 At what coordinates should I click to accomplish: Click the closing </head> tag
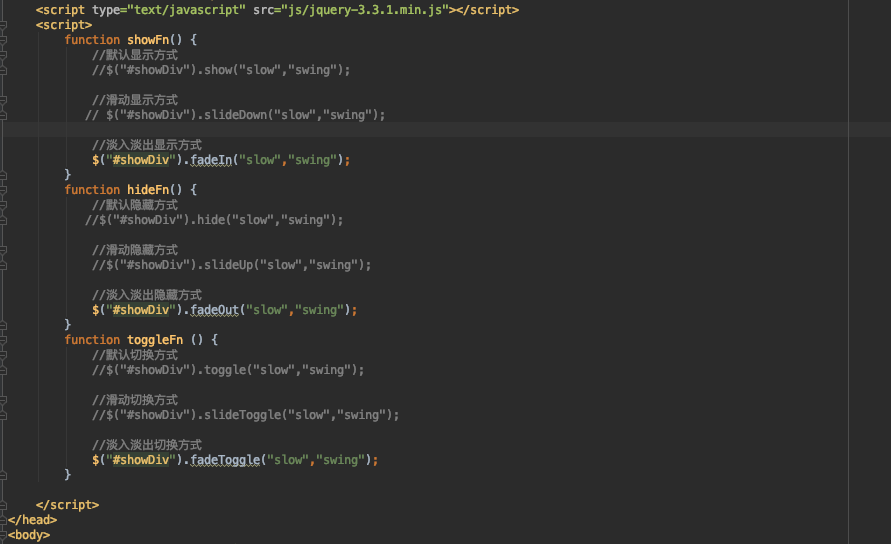(x=32, y=520)
